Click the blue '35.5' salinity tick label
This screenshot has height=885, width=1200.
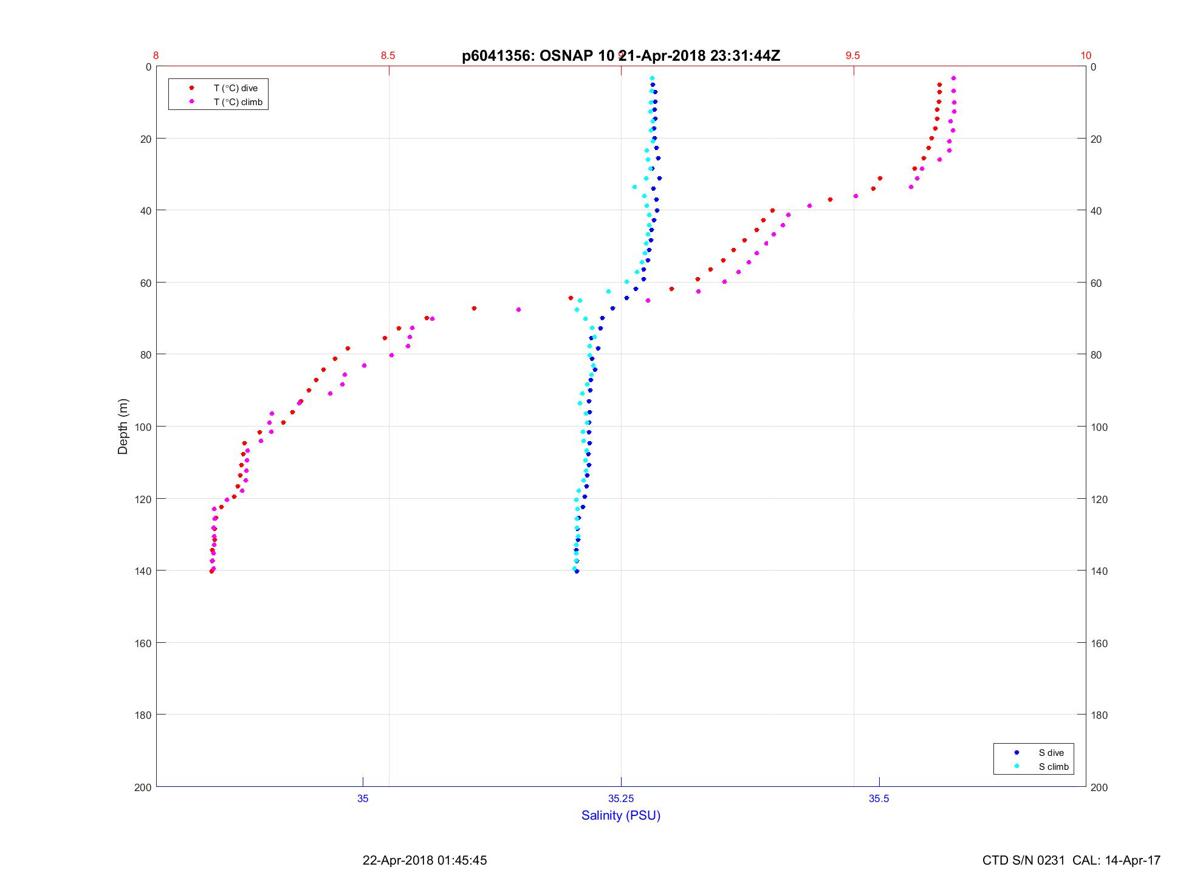pos(879,798)
